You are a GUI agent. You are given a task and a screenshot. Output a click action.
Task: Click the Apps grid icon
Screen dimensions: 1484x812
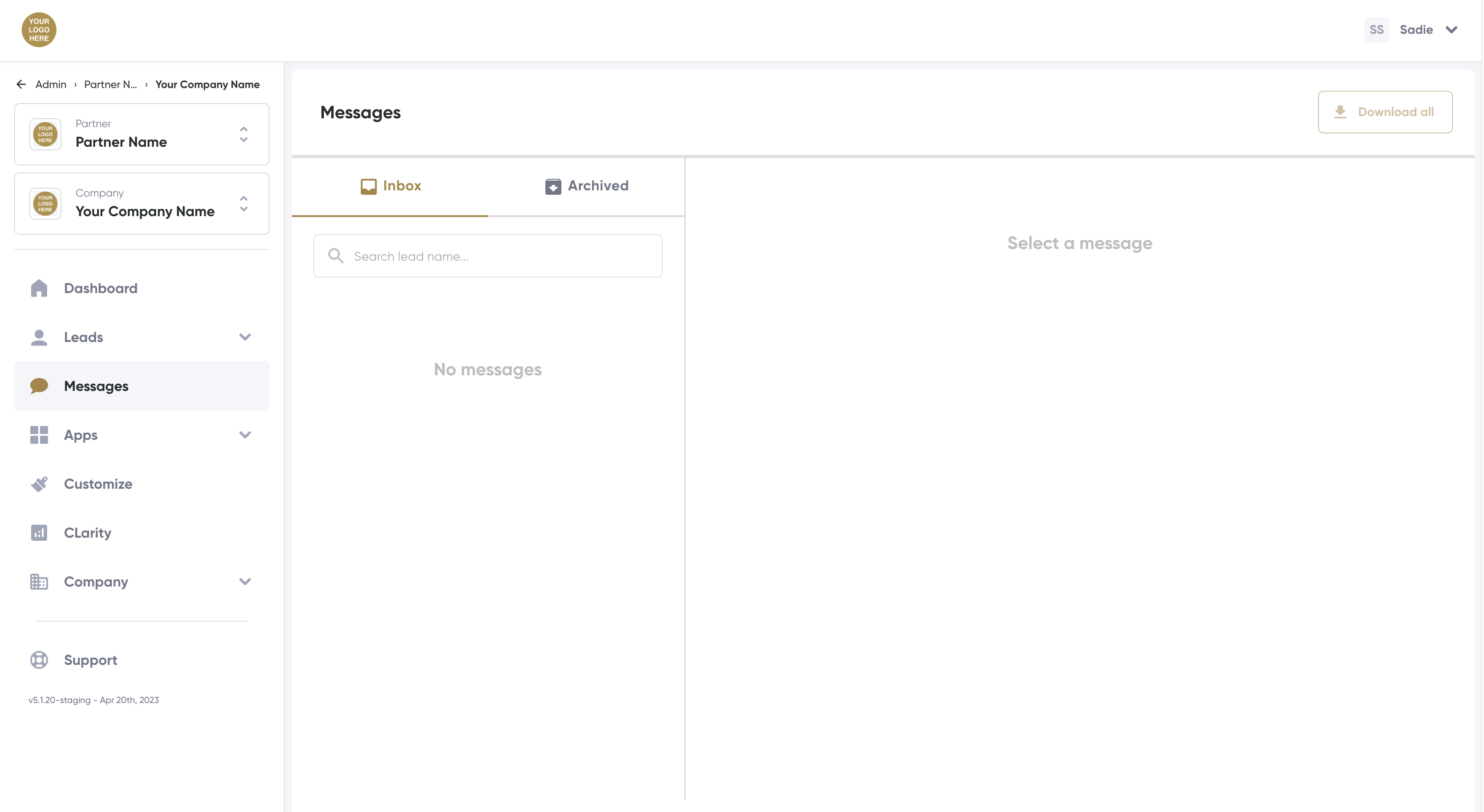39,435
